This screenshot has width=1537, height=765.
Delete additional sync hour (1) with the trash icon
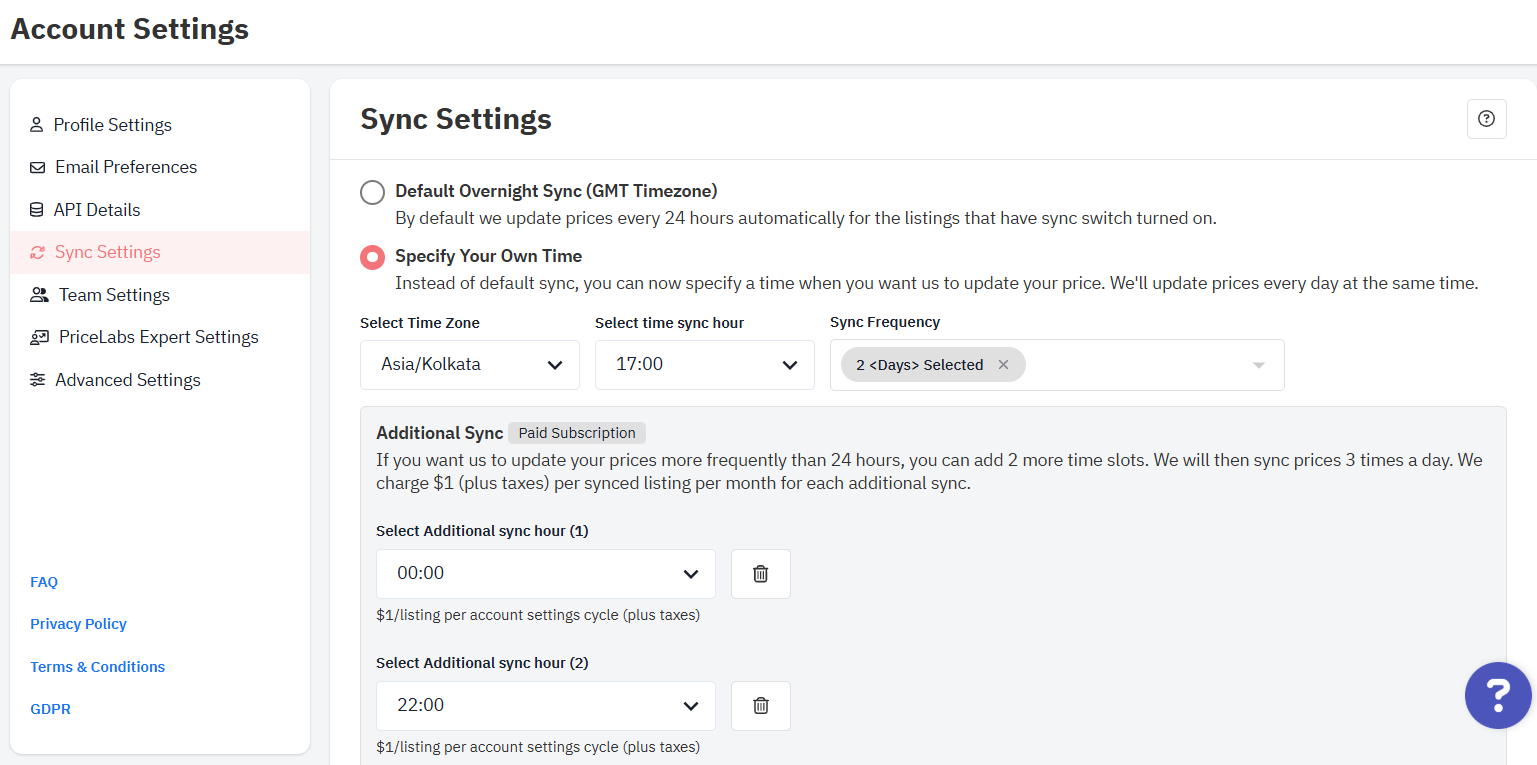[x=760, y=574]
